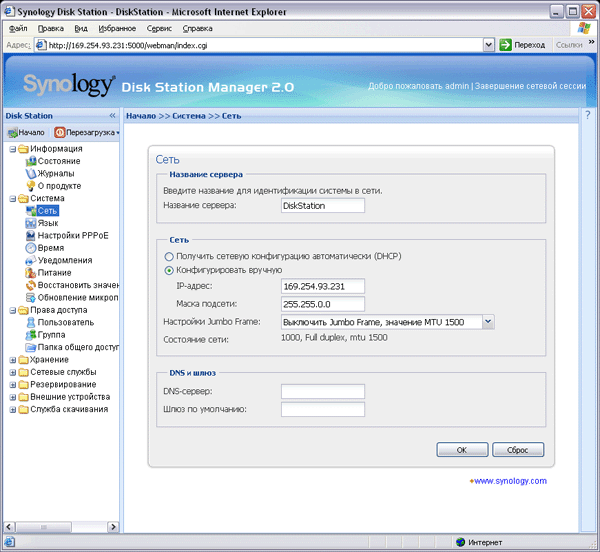Open the Восстановить значения restore icon

(31, 285)
